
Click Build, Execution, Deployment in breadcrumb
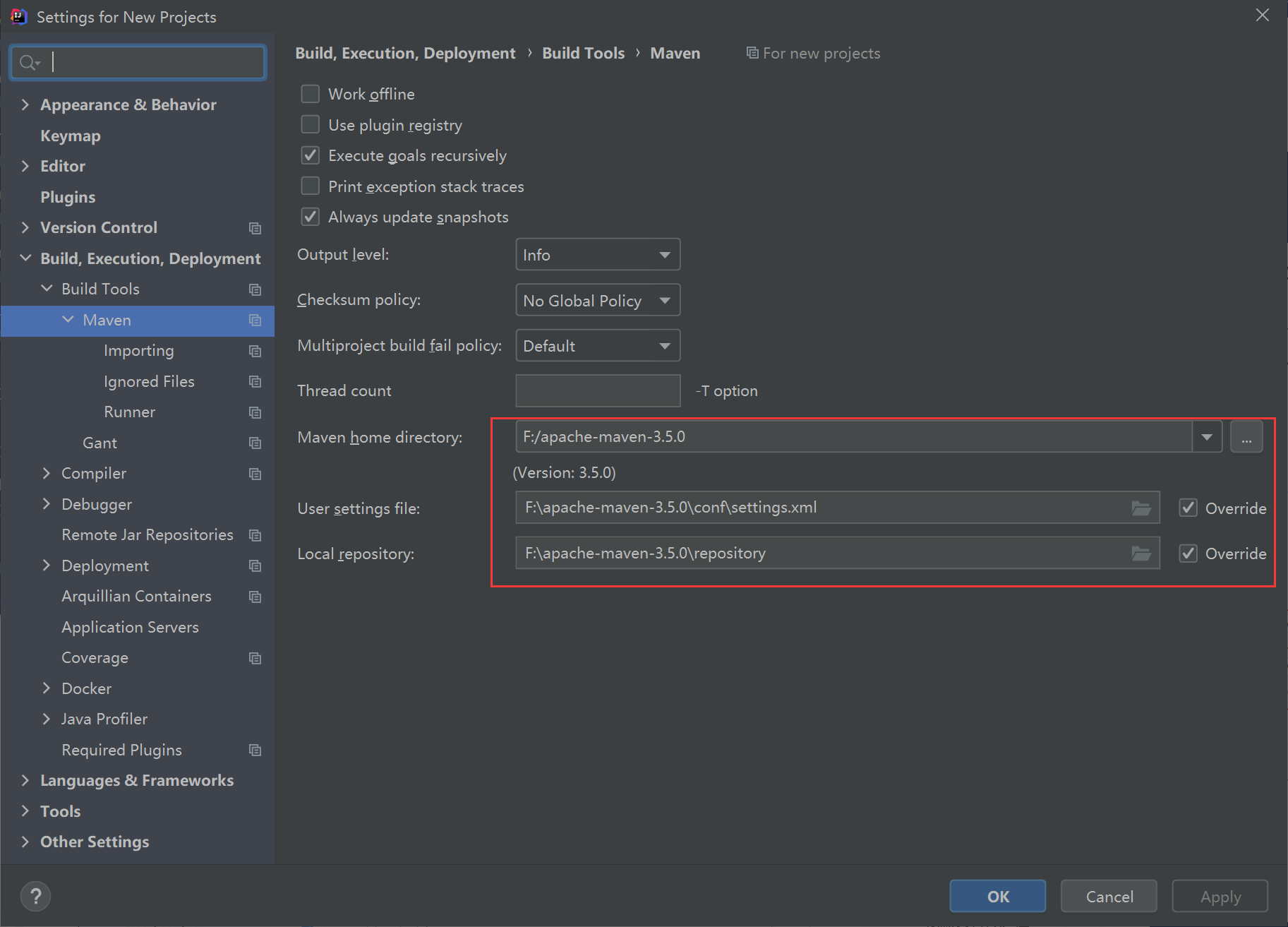405,53
